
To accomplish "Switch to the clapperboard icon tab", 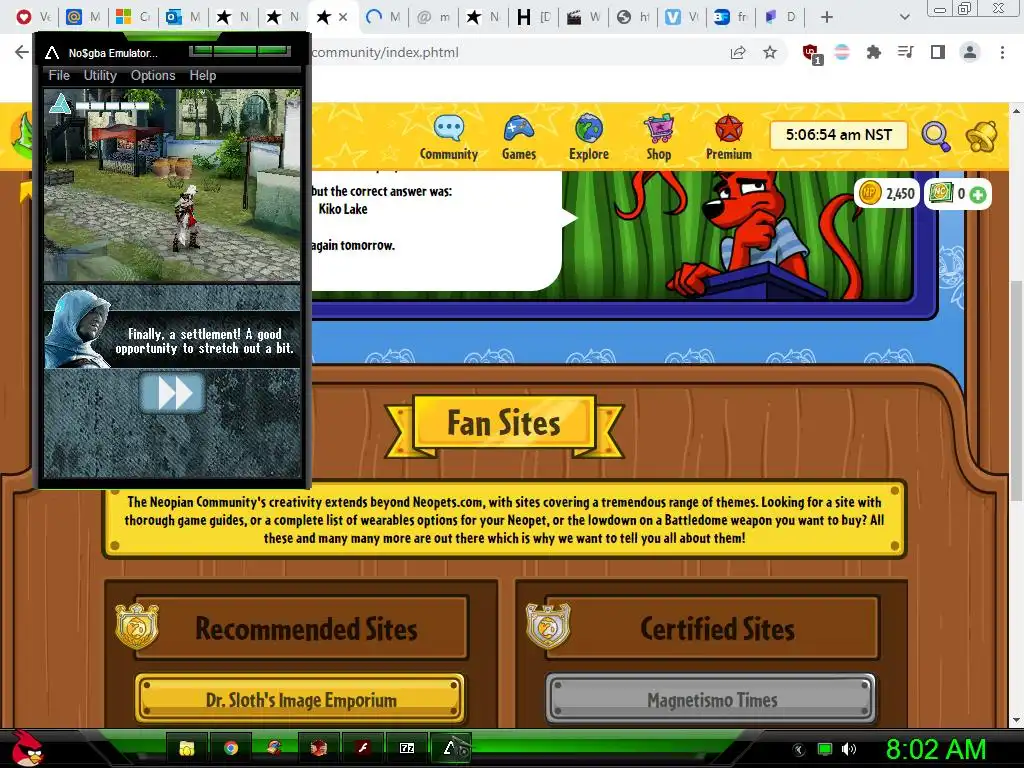I will pyautogui.click(x=584, y=18).
